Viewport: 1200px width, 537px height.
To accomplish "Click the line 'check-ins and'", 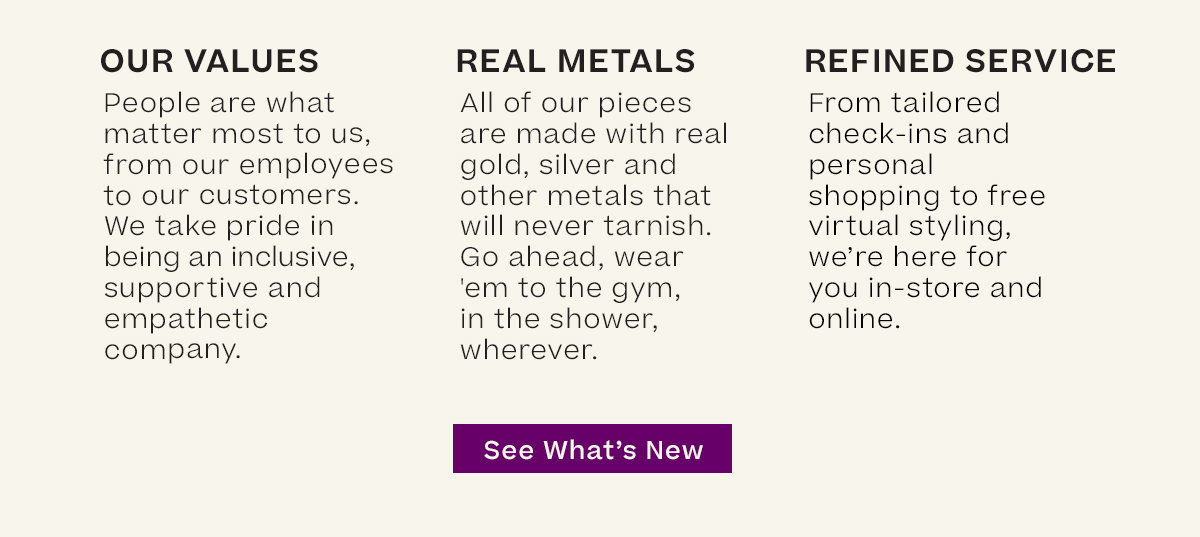I will [909, 134].
